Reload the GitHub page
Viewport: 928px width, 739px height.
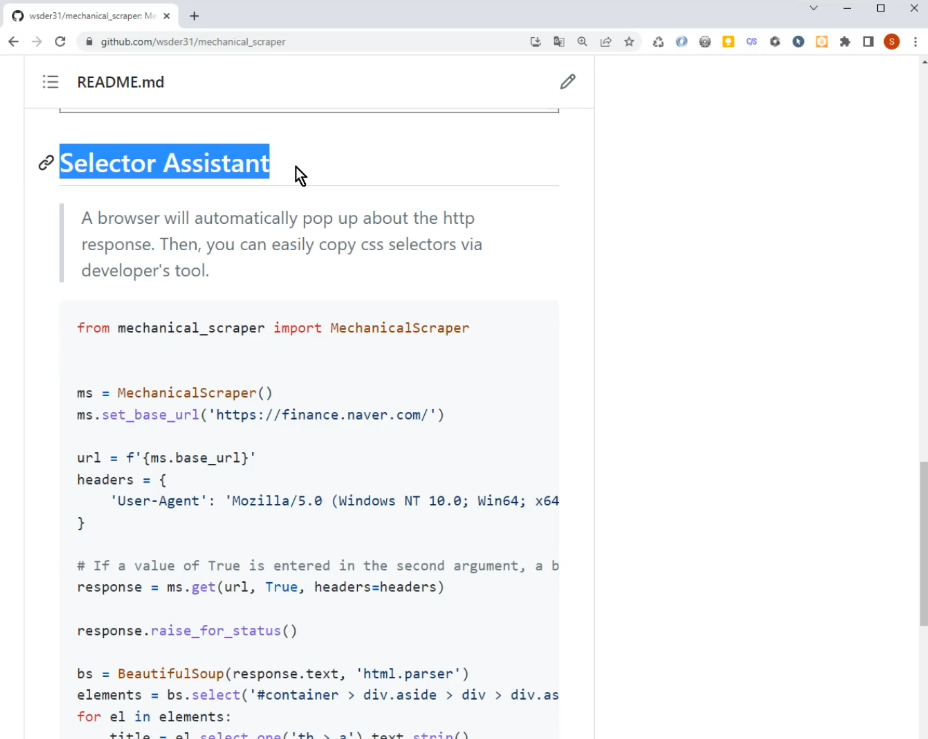[60, 41]
